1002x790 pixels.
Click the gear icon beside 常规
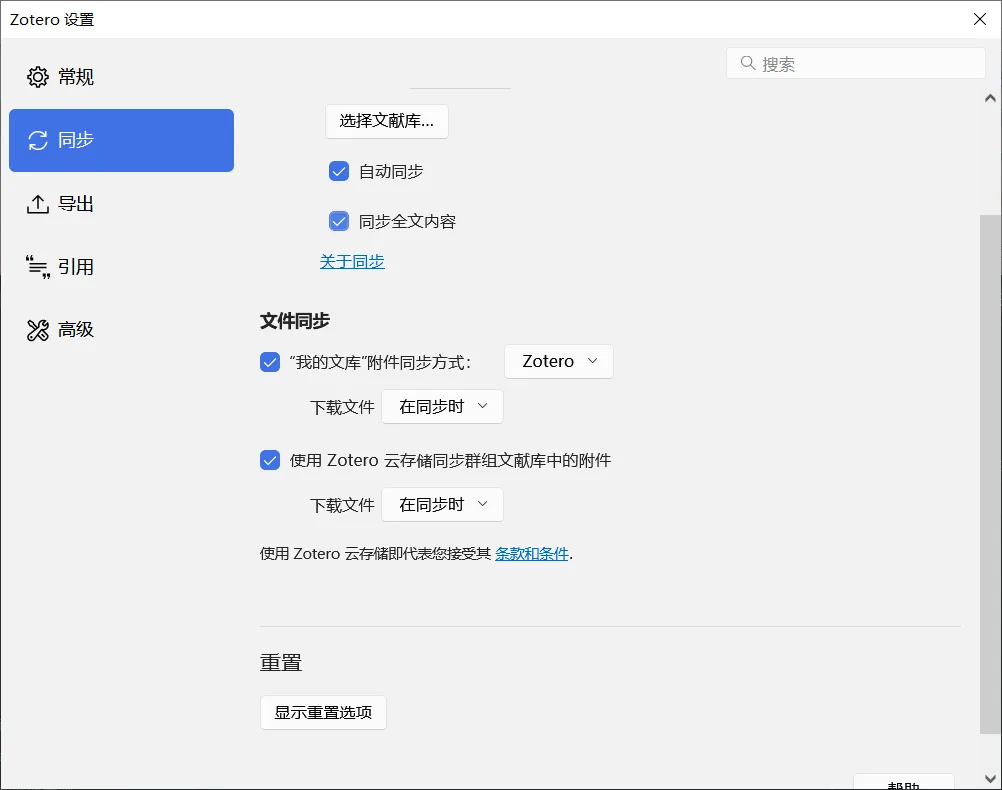(x=38, y=77)
